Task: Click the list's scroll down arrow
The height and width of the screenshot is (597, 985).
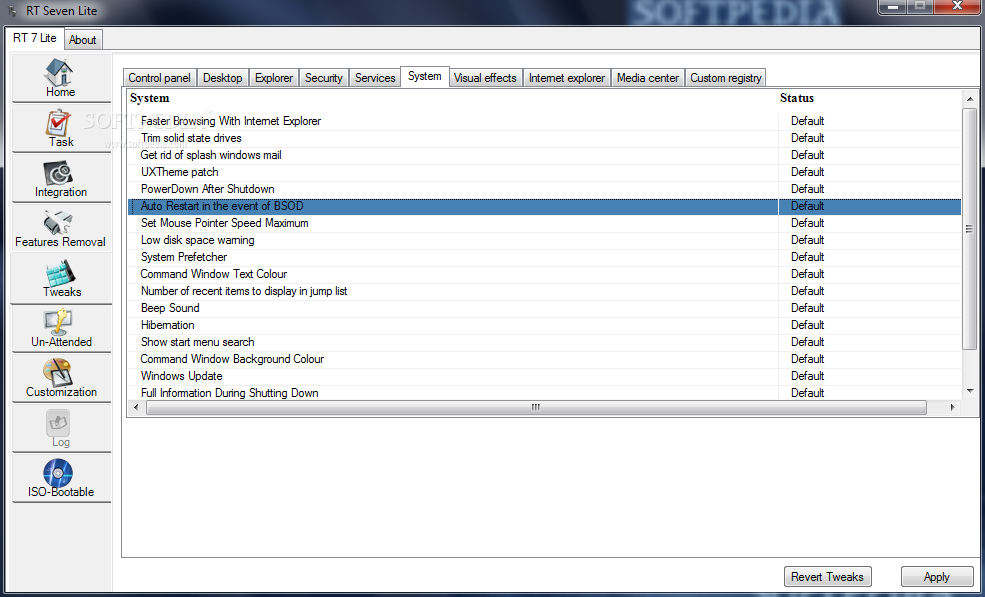Action: click(x=970, y=391)
